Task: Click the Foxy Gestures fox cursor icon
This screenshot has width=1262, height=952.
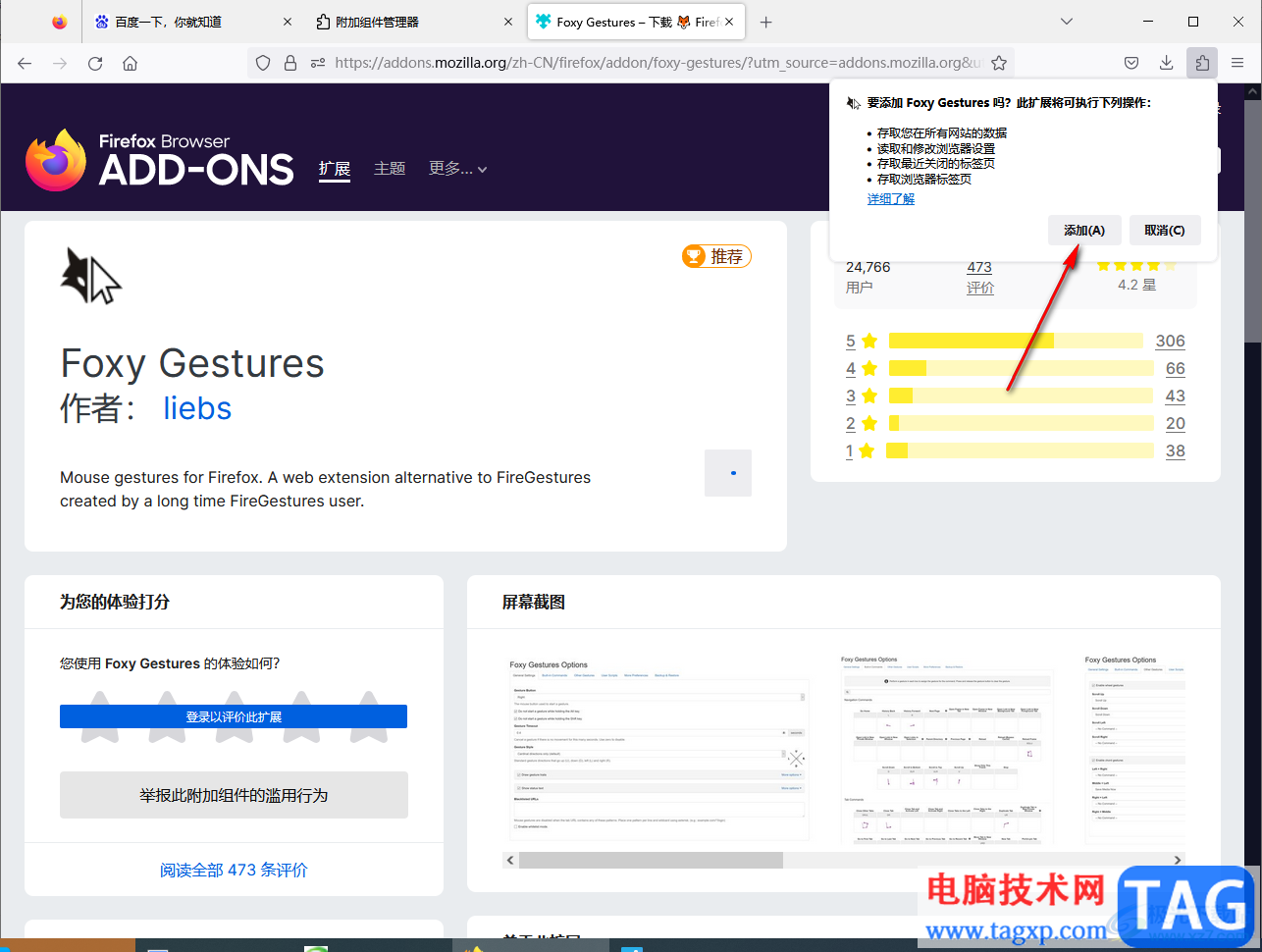Action: point(90,276)
